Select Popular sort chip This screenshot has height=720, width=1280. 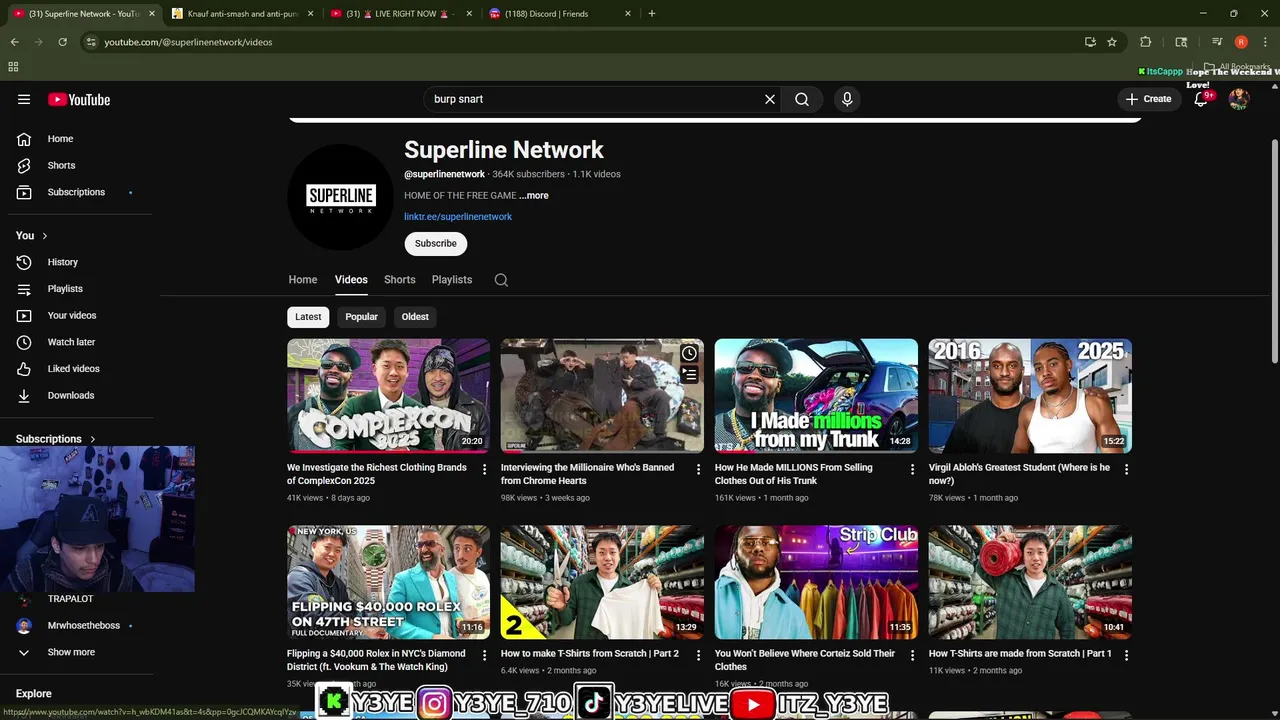(x=361, y=317)
